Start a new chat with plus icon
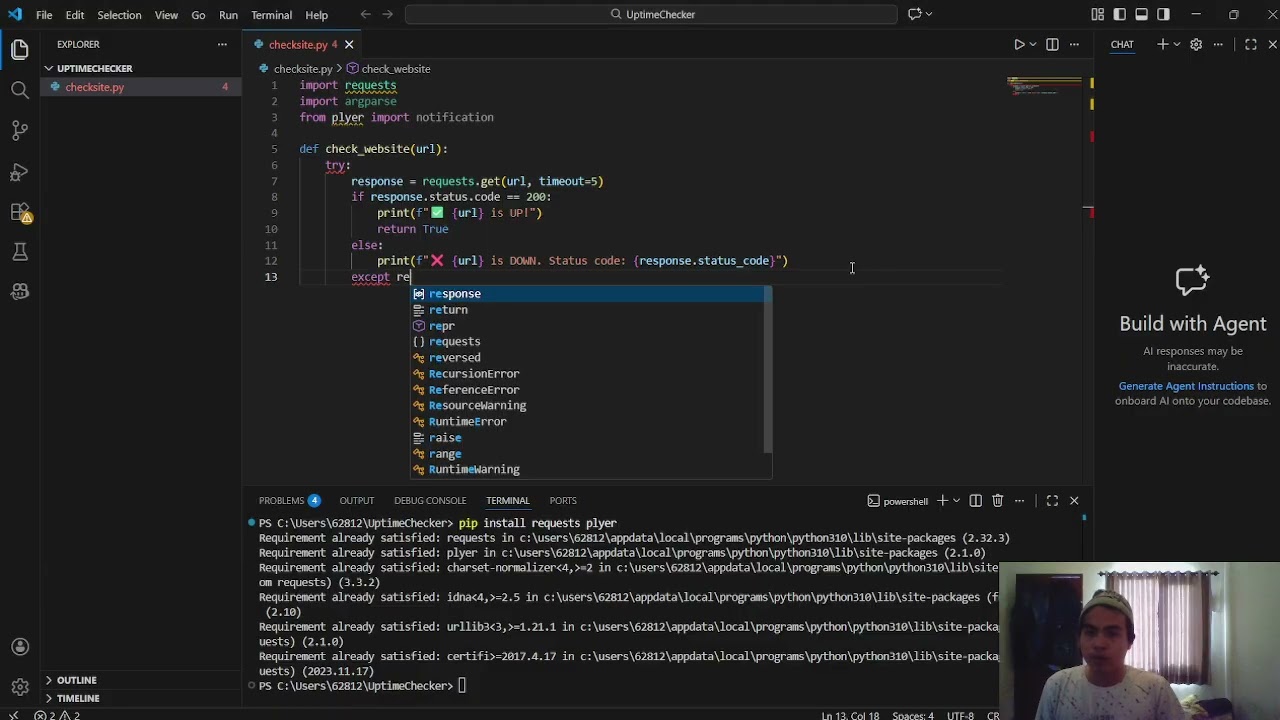The width and height of the screenshot is (1280, 720). pos(1162,44)
